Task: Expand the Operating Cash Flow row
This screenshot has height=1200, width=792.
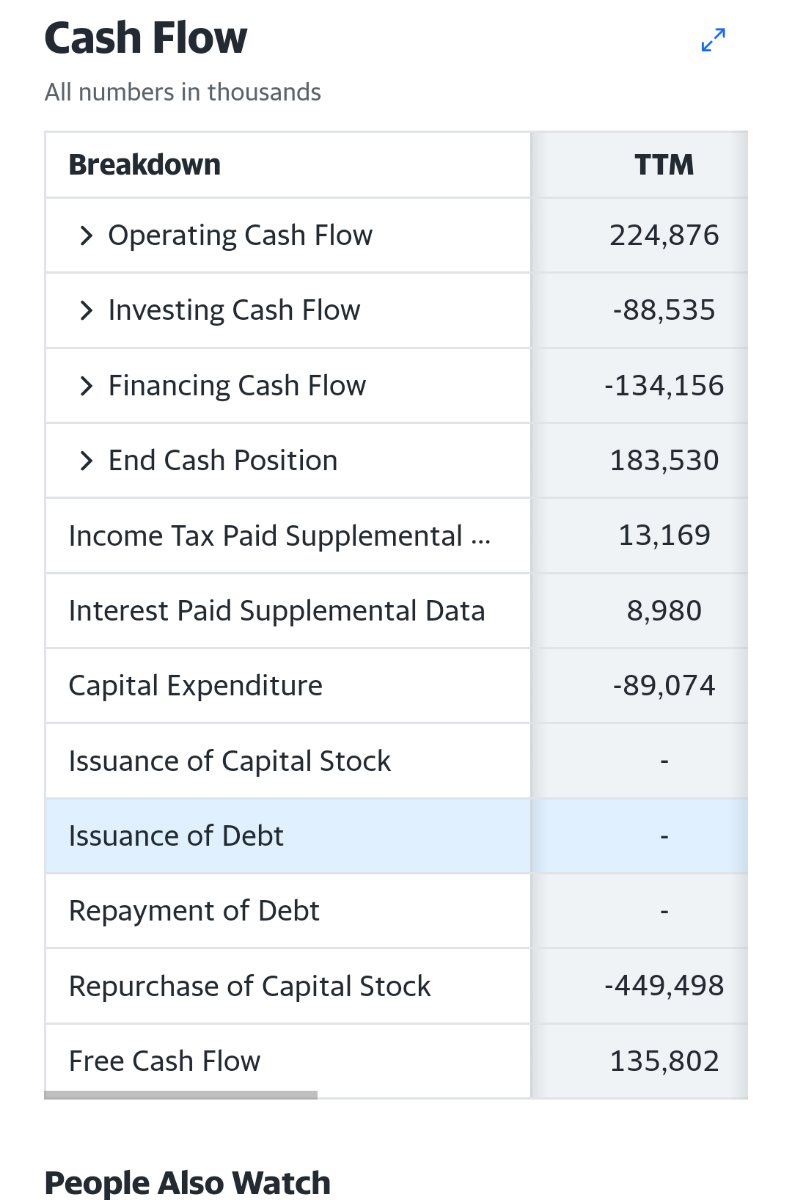Action: click(x=87, y=236)
